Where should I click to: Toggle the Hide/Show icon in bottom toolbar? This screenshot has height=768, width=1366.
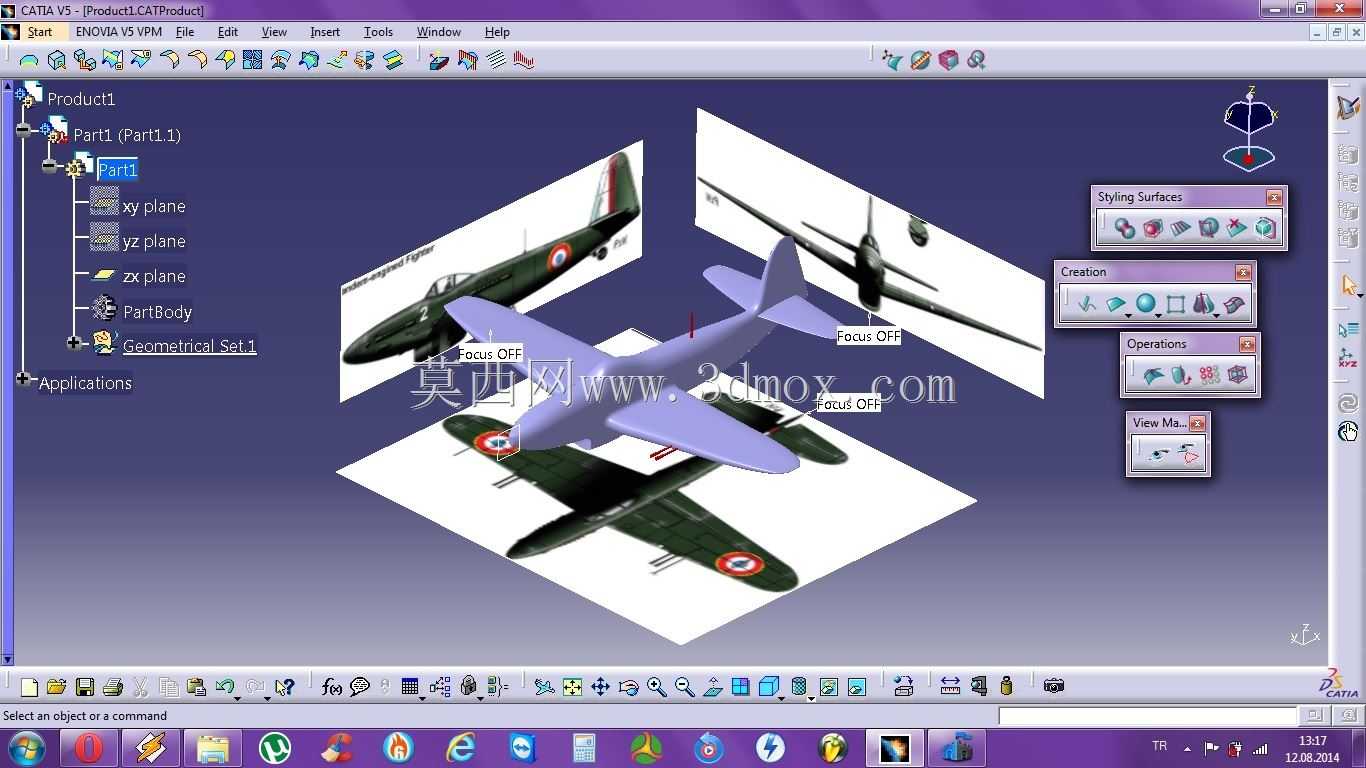tap(828, 686)
